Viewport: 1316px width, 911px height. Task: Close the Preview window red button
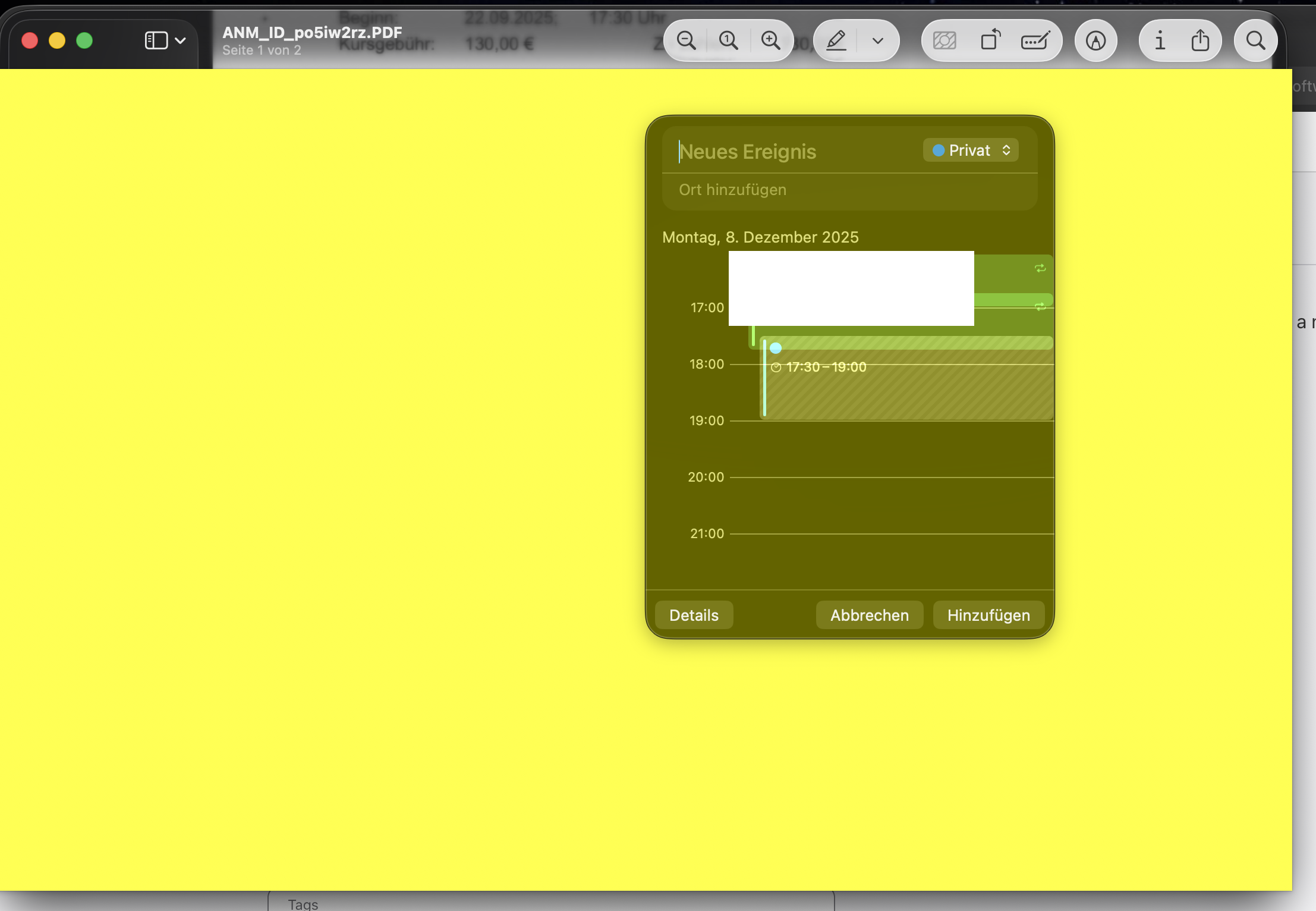[30, 40]
